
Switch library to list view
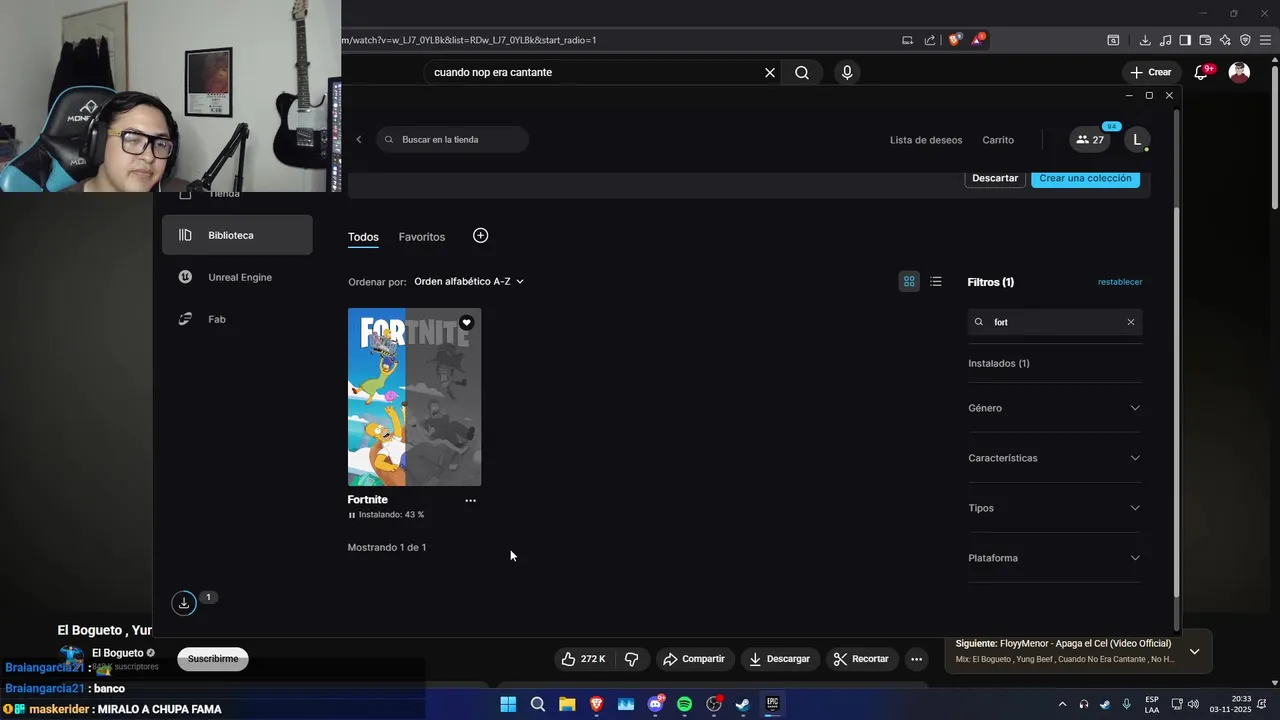pos(936,282)
